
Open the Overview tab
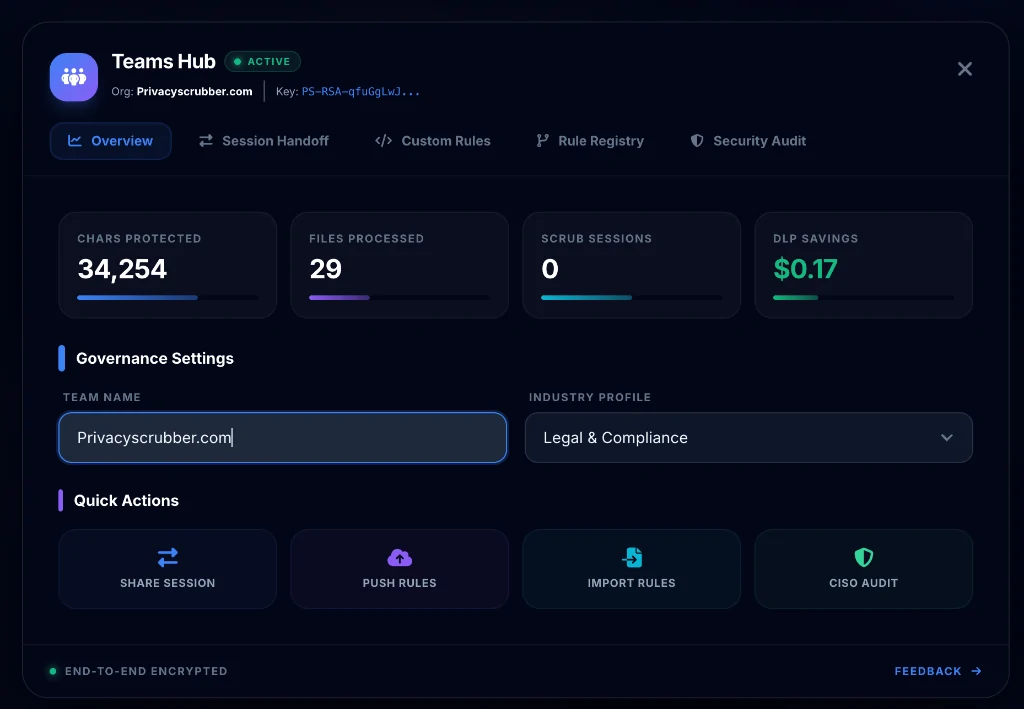[x=110, y=140]
